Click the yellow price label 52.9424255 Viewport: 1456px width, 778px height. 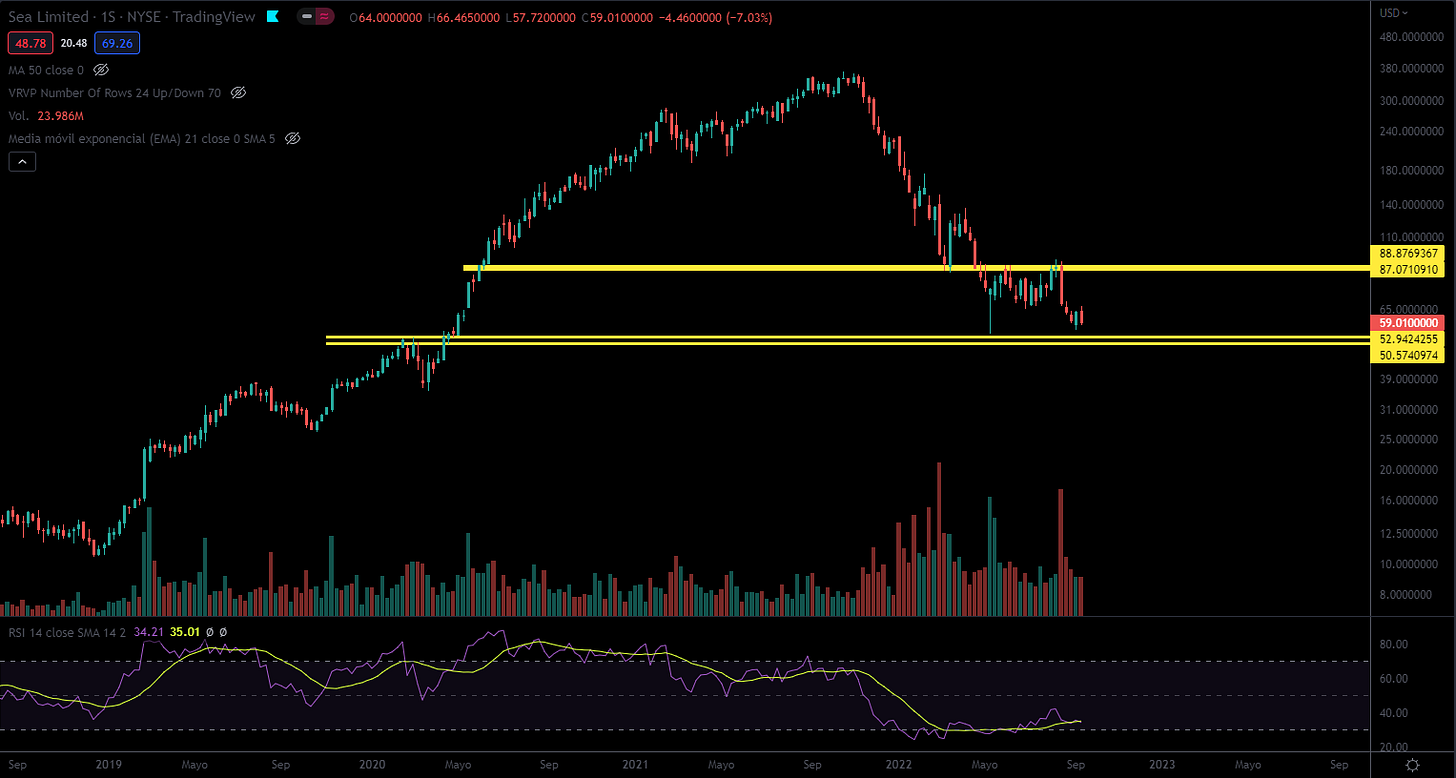tap(1408, 339)
